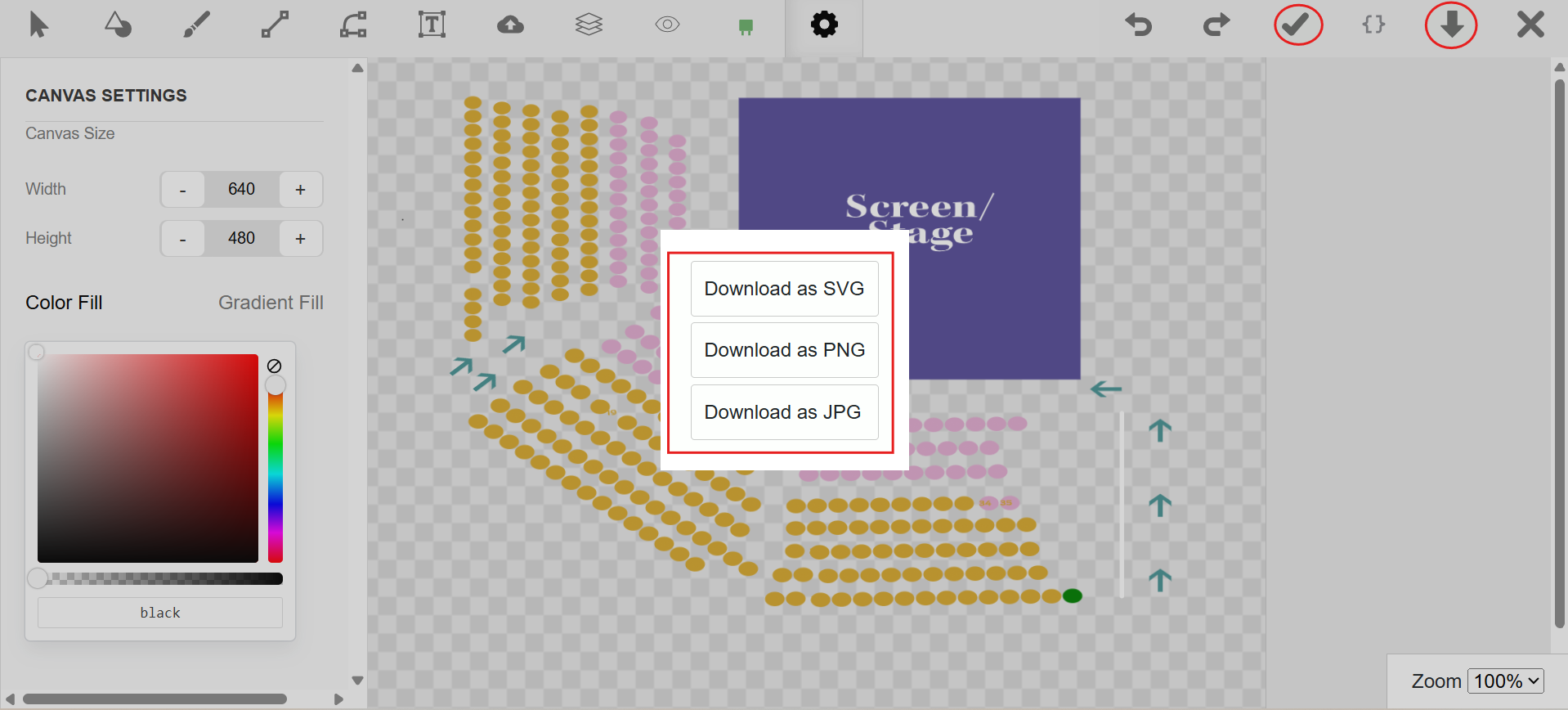Select the paintbrush drawing tool

[196, 25]
